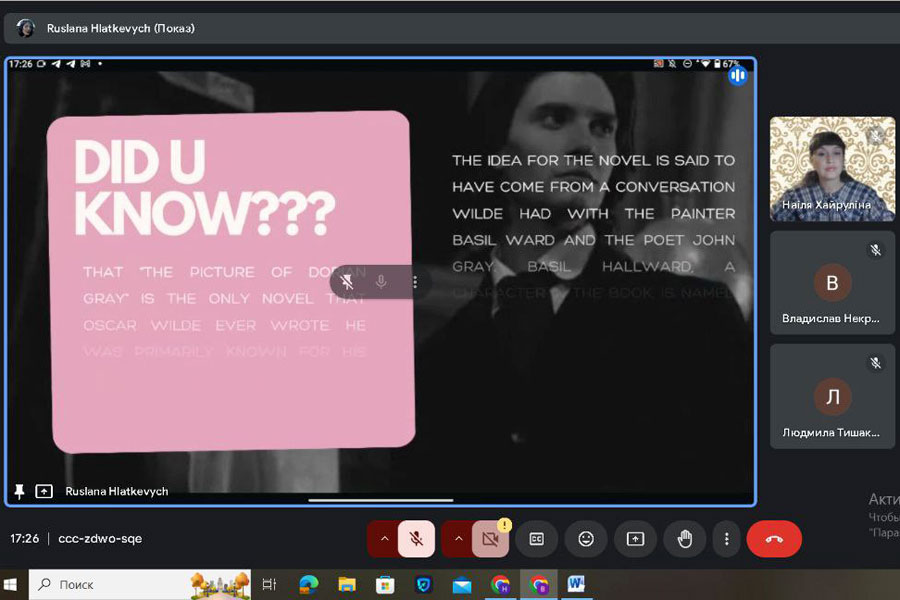Image resolution: width=900 pixels, height=600 pixels.
Task: Raise your hand in the meeting
Action: click(685, 539)
